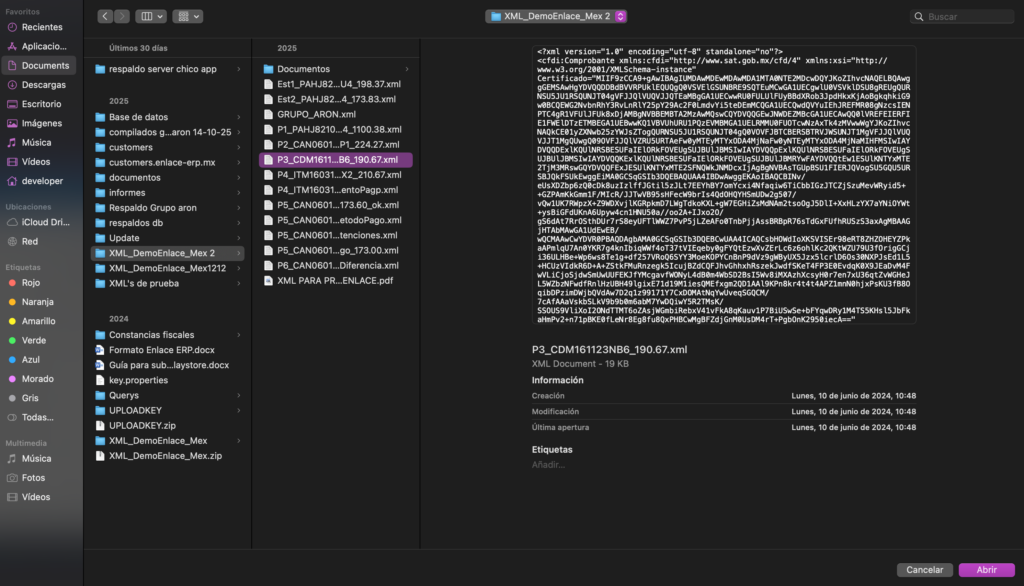Select the Constancias fiscales folder
Viewport: 1024px width, 586px height.
[x=168, y=335]
